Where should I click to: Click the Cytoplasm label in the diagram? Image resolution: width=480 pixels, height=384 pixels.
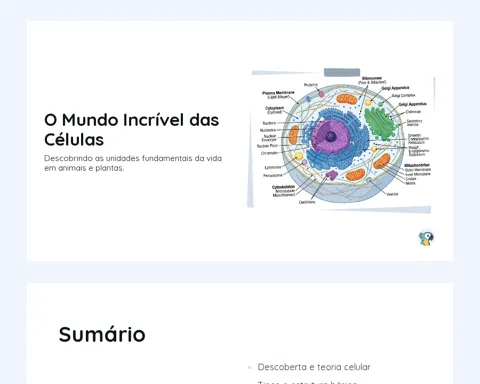[x=274, y=108]
